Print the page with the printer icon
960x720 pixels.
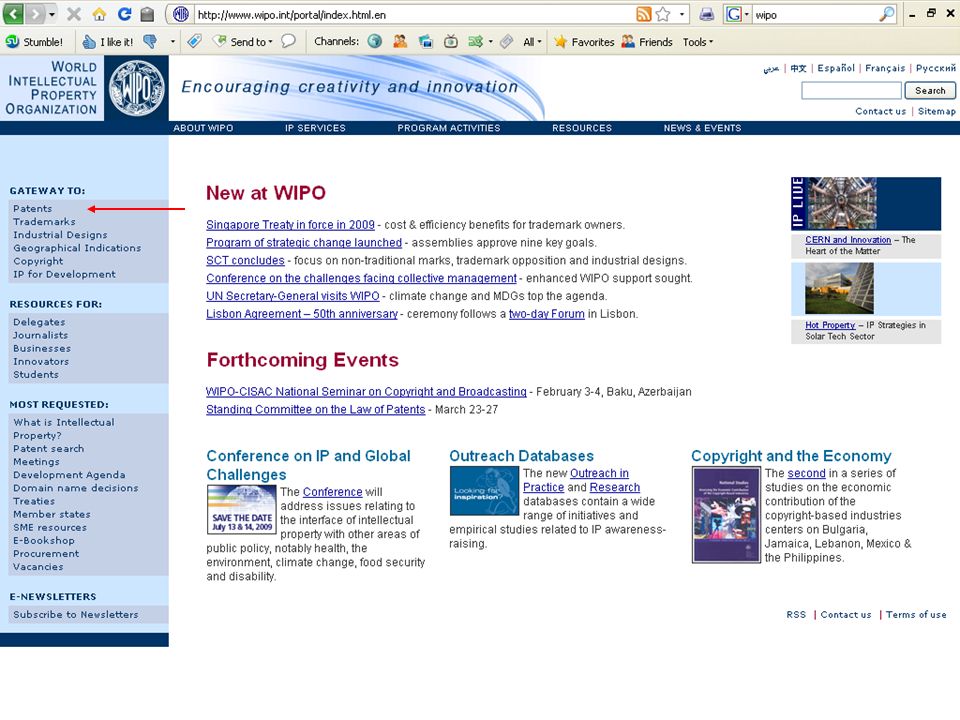click(x=707, y=14)
